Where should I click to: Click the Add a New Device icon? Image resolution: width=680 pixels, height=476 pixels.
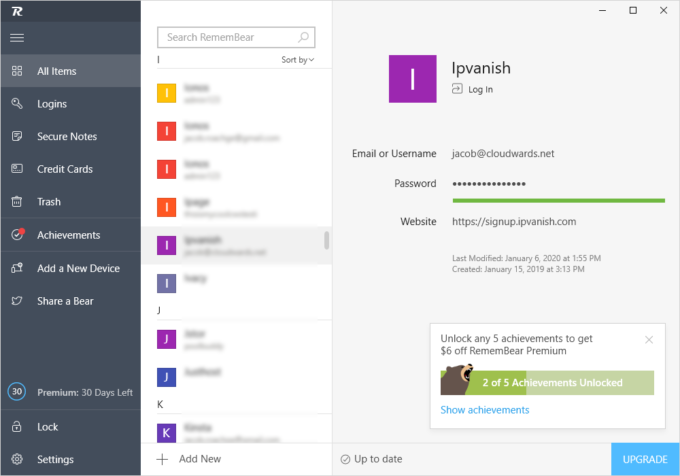pyautogui.click(x=17, y=268)
